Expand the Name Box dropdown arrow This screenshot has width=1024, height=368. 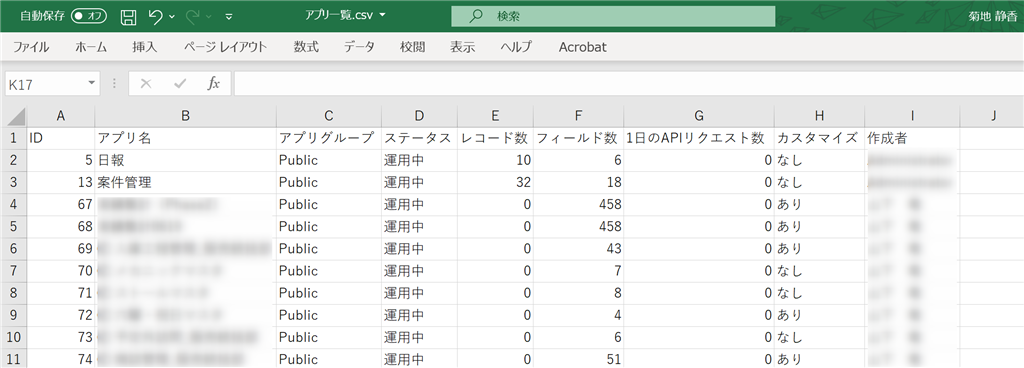click(x=92, y=84)
